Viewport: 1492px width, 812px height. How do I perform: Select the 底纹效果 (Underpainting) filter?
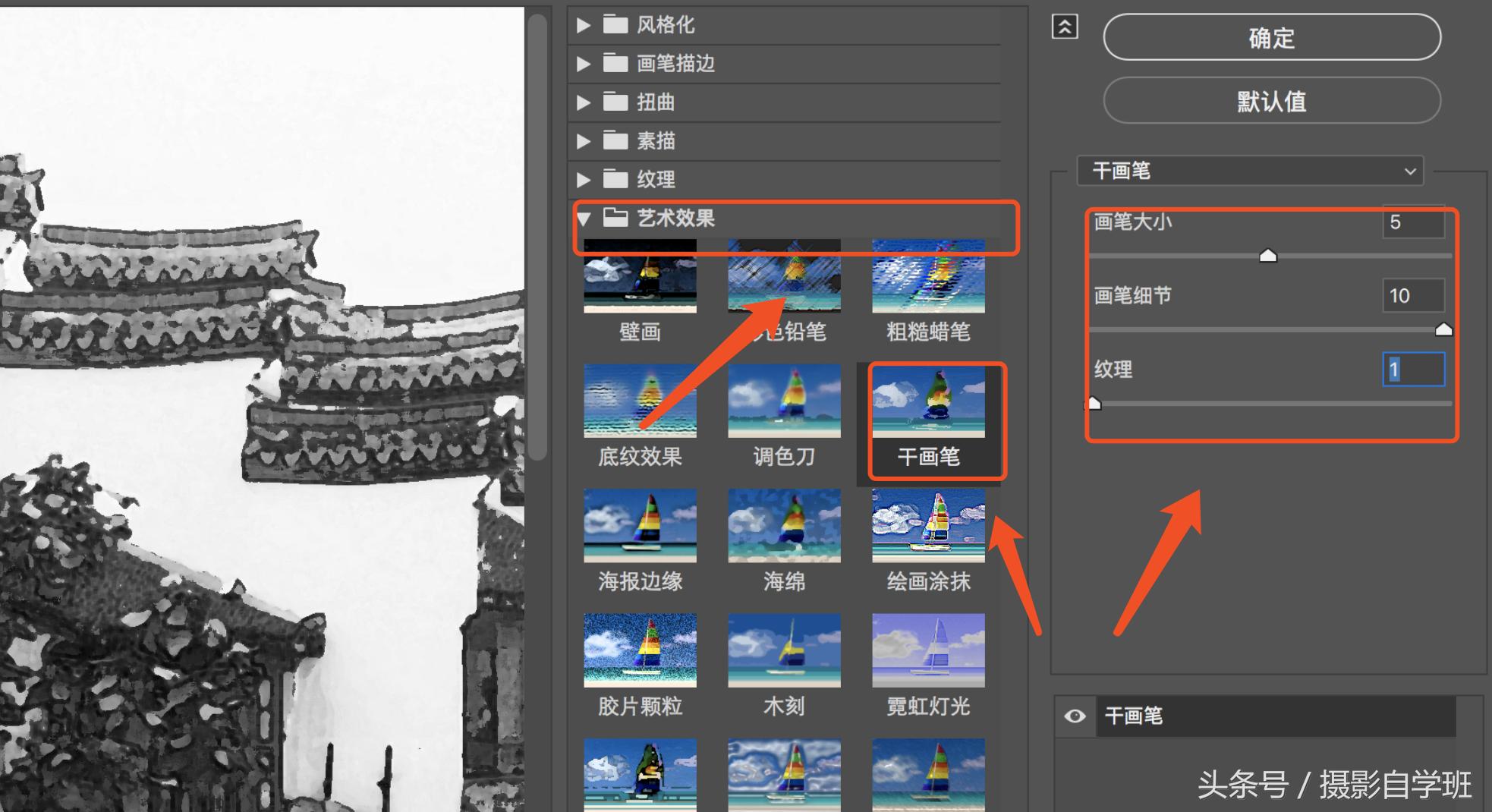point(640,401)
